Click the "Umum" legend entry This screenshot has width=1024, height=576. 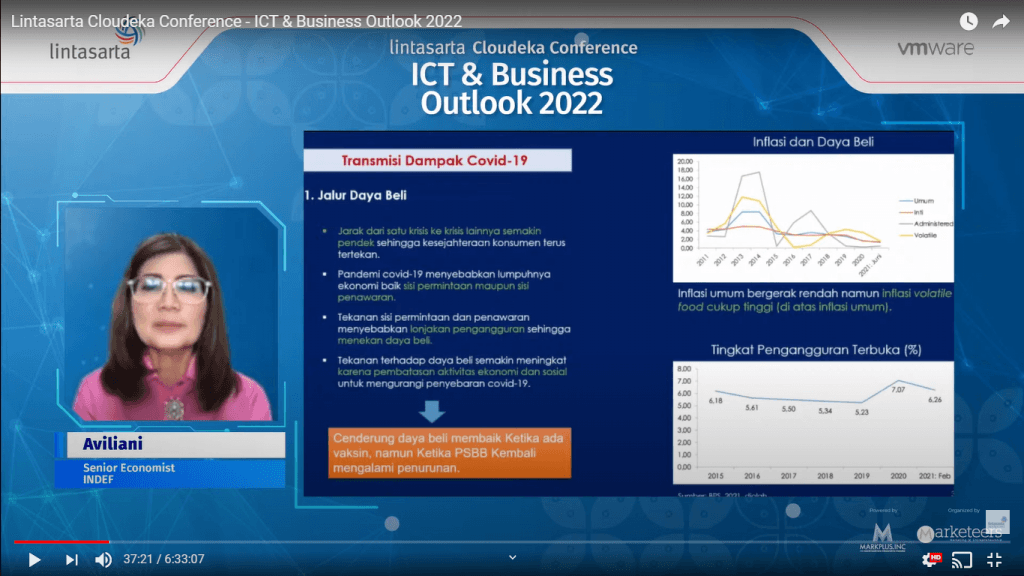point(917,201)
